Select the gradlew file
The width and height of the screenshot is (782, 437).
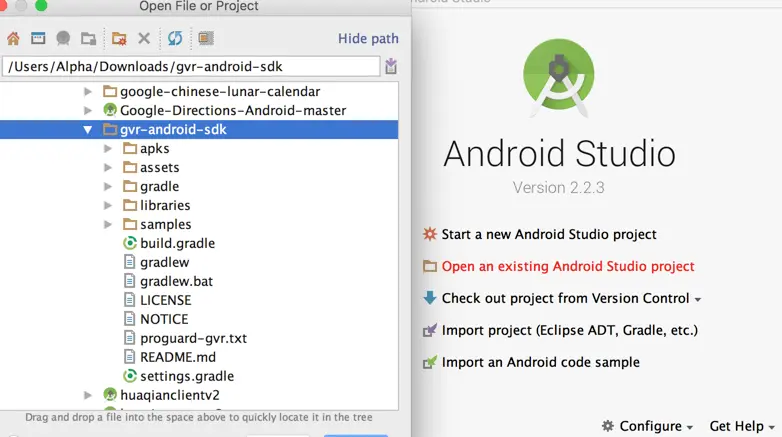click(165, 262)
